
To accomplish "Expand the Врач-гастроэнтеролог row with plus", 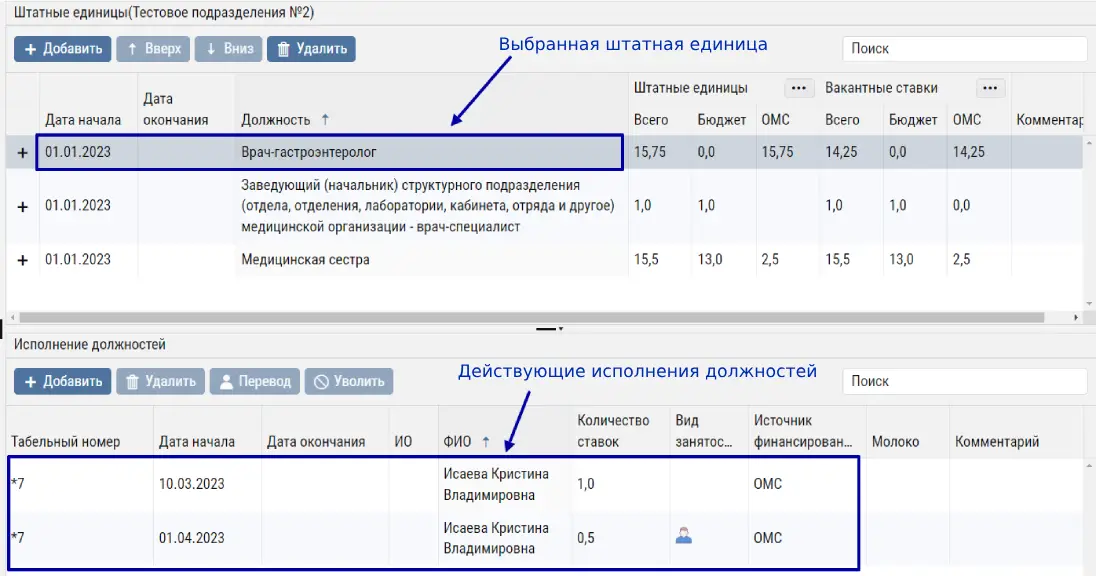I will tap(22, 153).
